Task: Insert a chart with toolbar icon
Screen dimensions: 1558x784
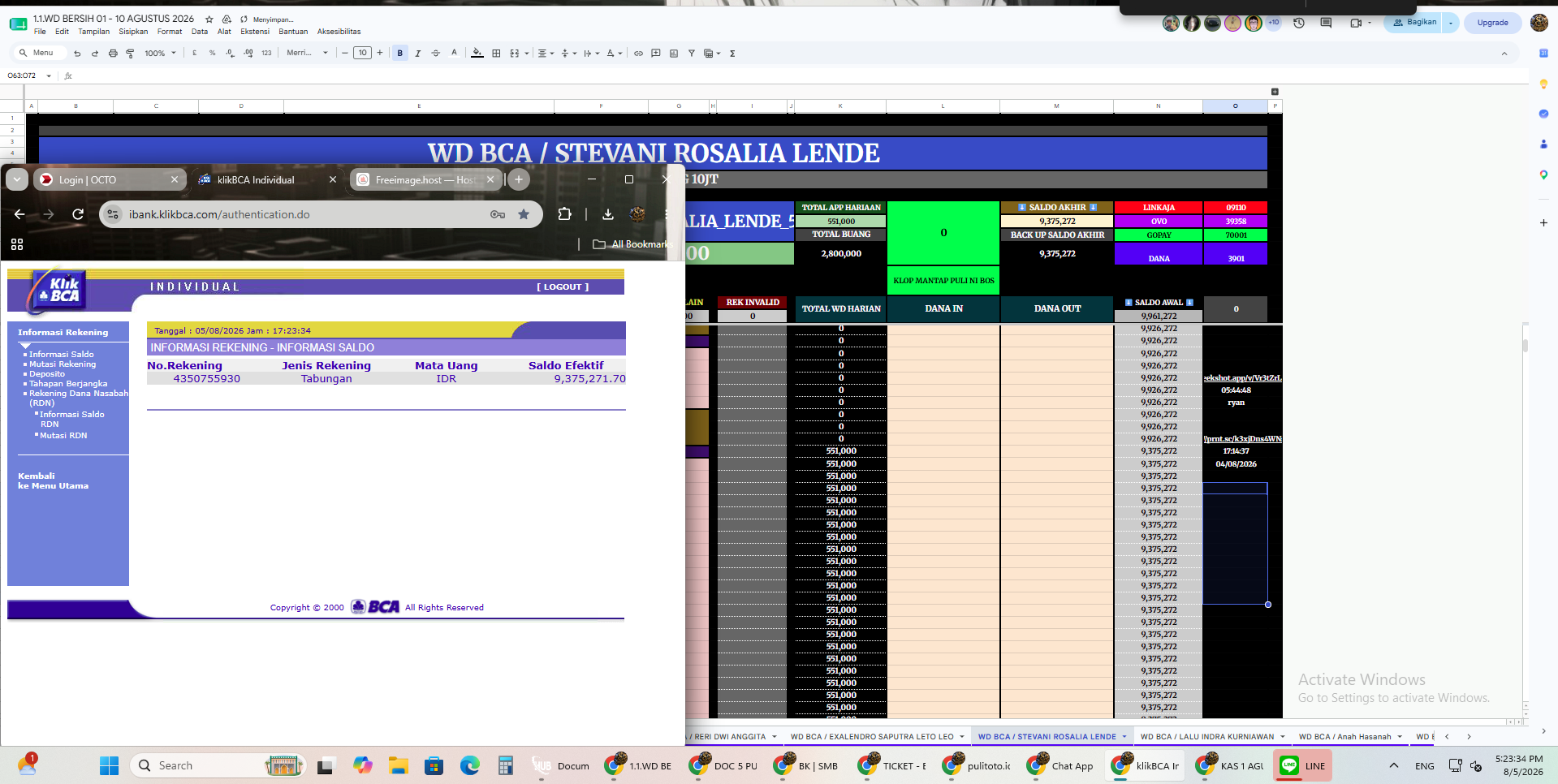Action: [x=674, y=54]
